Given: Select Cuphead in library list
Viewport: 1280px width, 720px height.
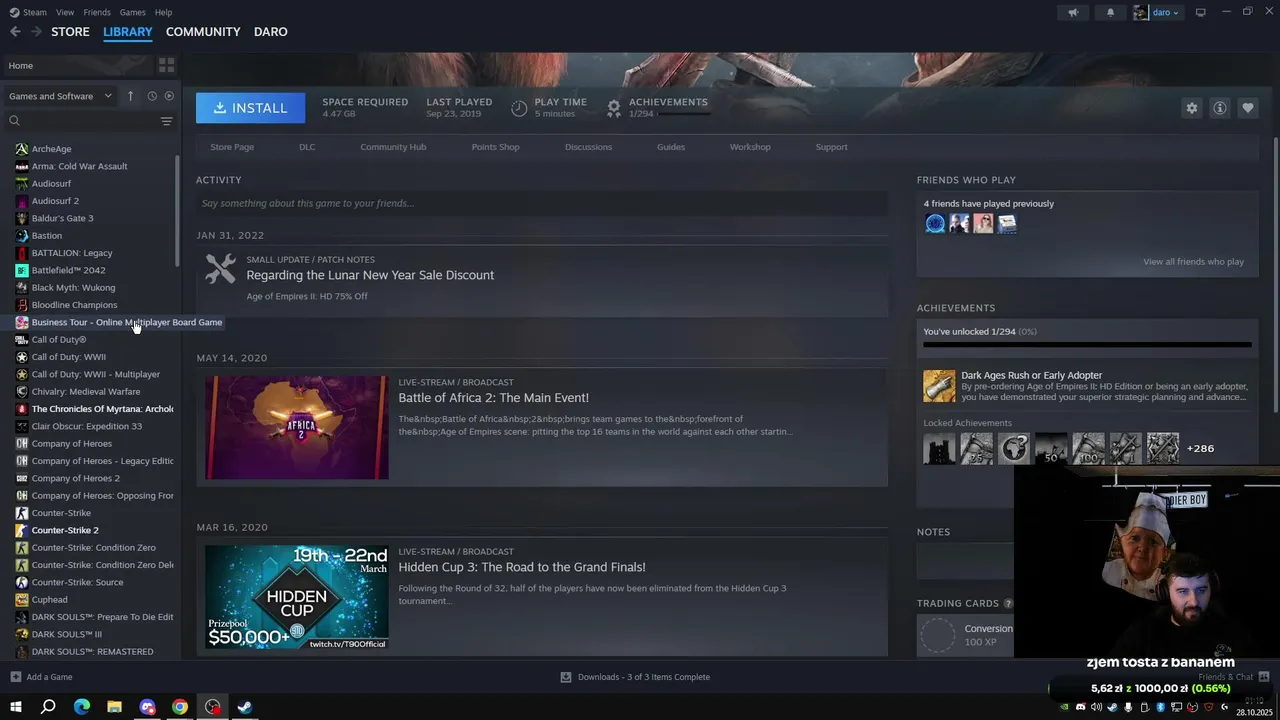Looking at the screenshot, I should pyautogui.click(x=50, y=599).
